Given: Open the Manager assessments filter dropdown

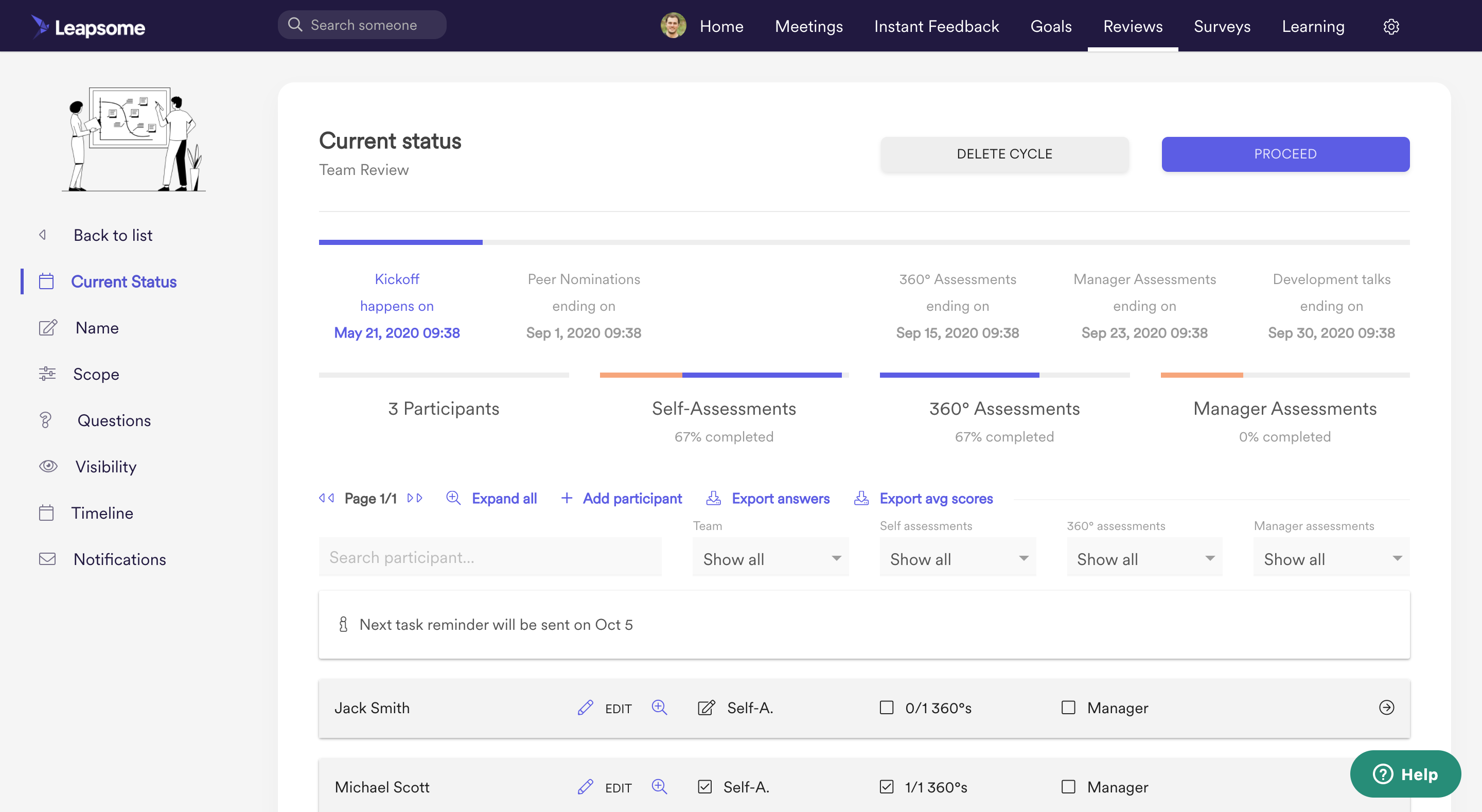Looking at the screenshot, I should point(1331,558).
